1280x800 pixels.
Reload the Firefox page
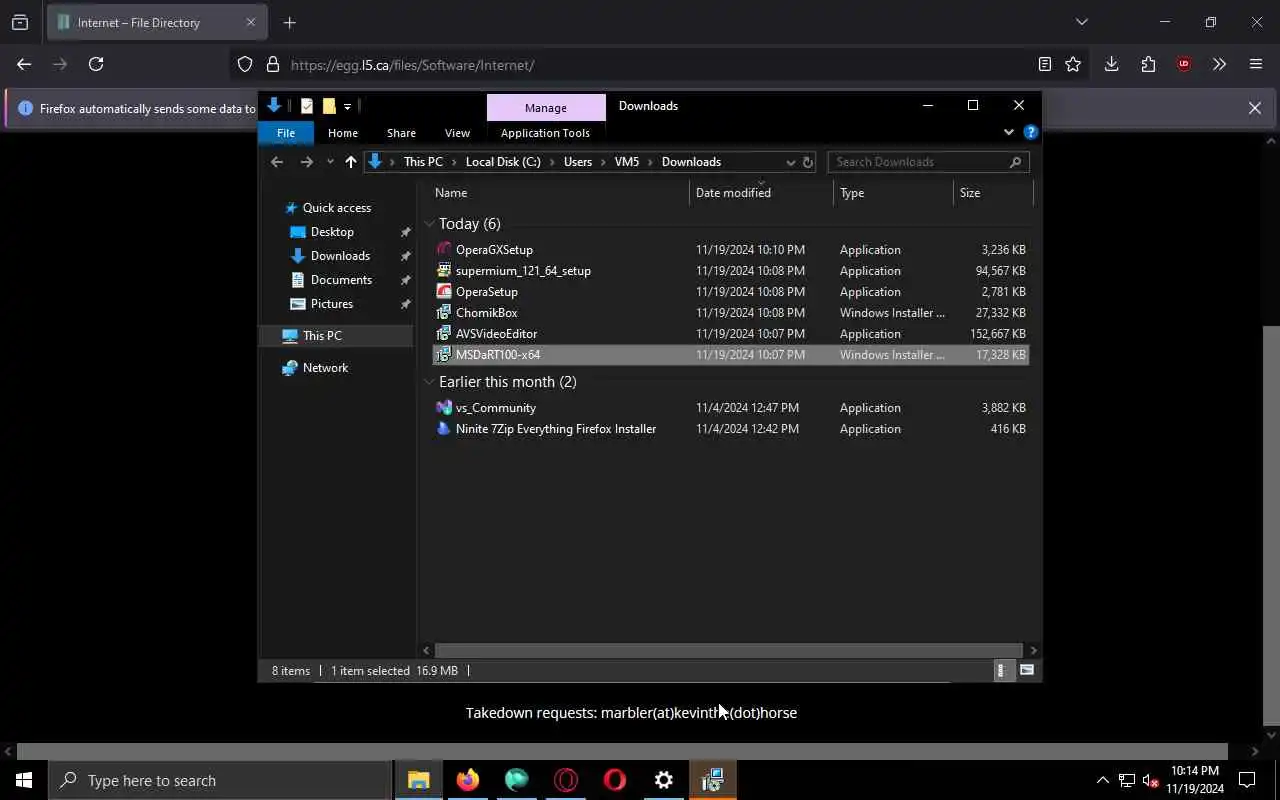[96, 64]
